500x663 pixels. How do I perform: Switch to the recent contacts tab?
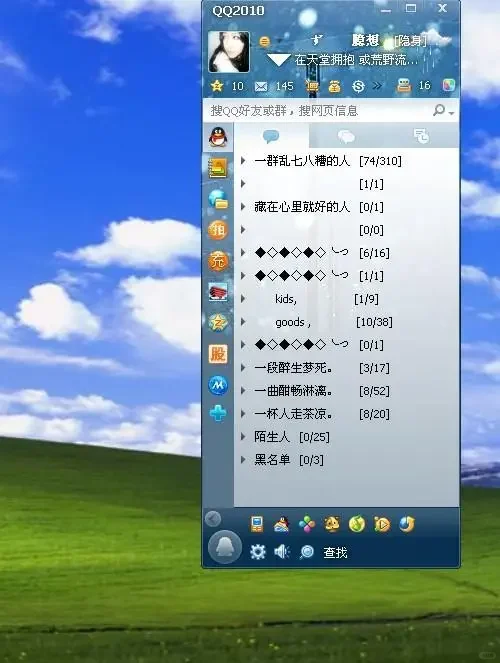421,136
